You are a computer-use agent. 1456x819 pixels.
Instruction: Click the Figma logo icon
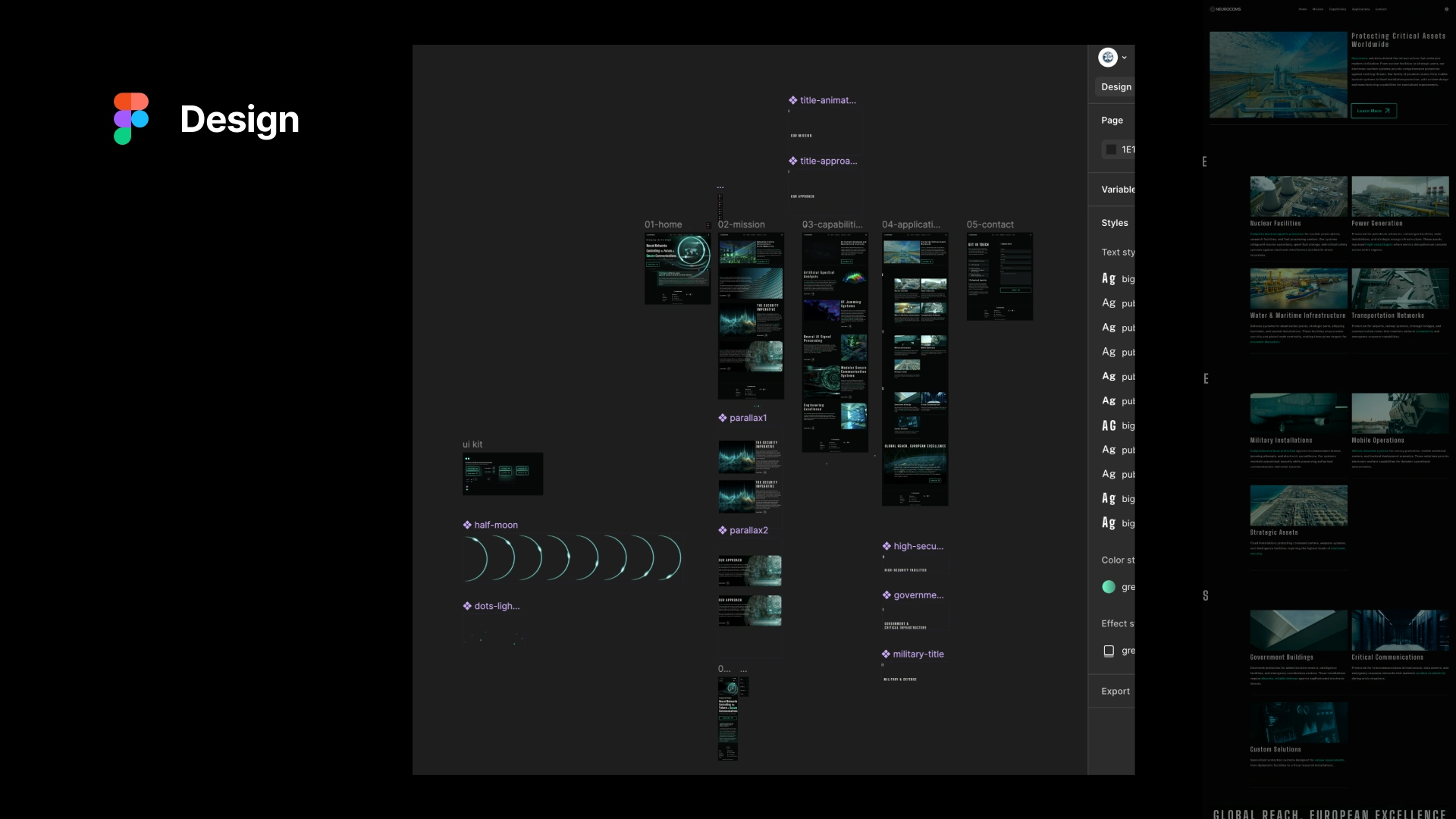pyautogui.click(x=131, y=119)
